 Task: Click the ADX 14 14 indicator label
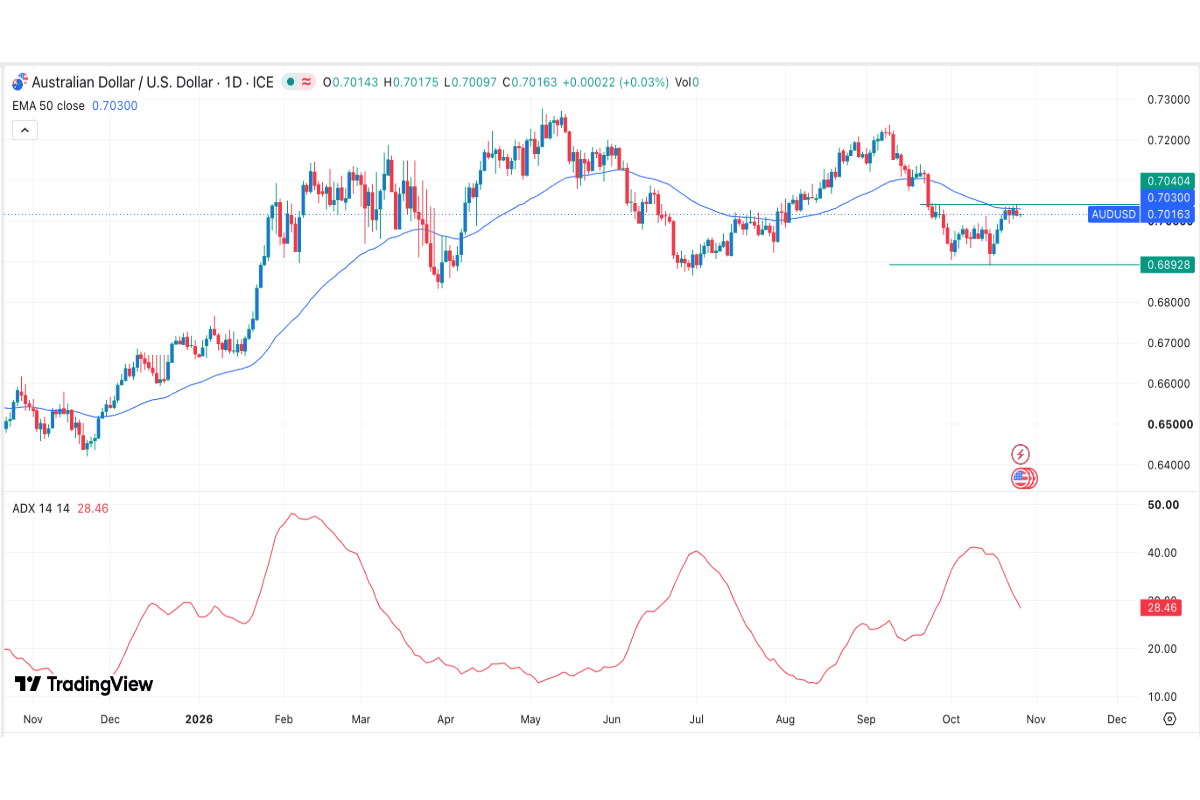click(x=41, y=508)
